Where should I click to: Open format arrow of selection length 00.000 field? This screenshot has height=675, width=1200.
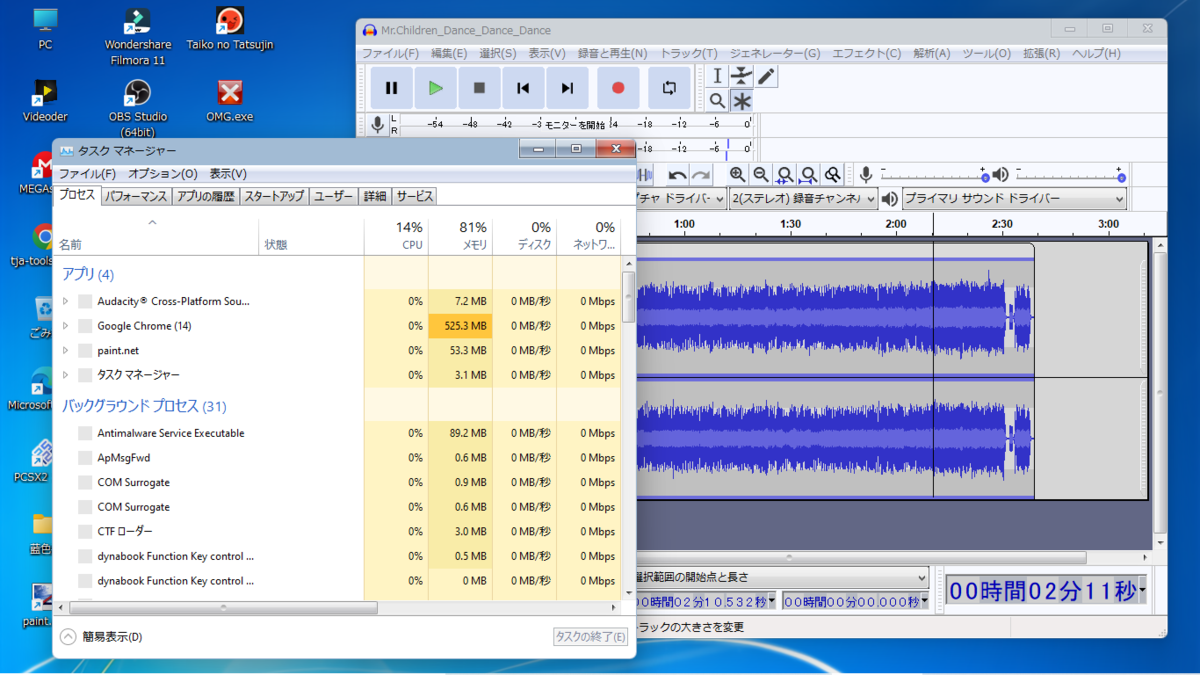pyautogui.click(x=924, y=602)
